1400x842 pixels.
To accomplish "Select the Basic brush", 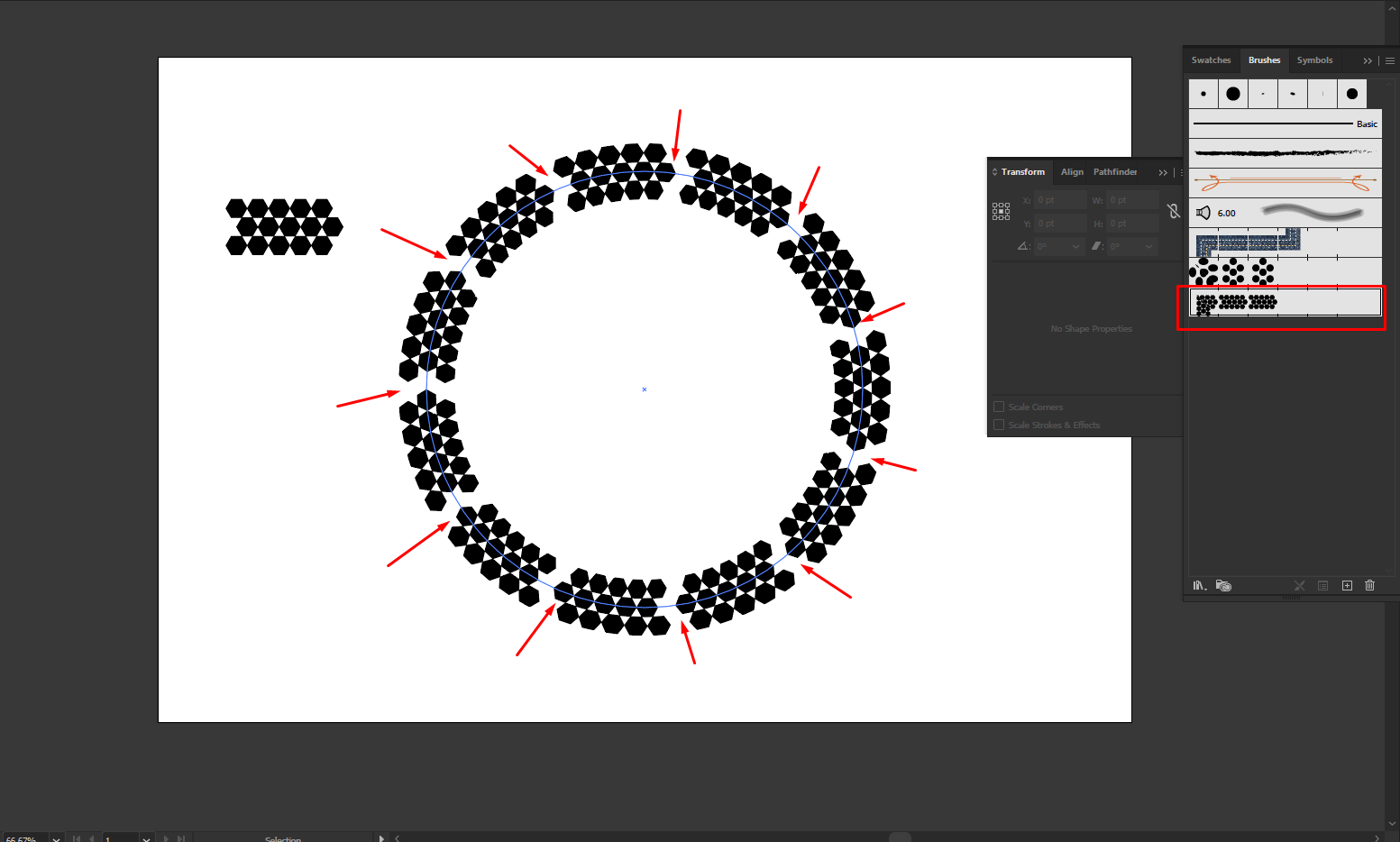I will click(1285, 124).
